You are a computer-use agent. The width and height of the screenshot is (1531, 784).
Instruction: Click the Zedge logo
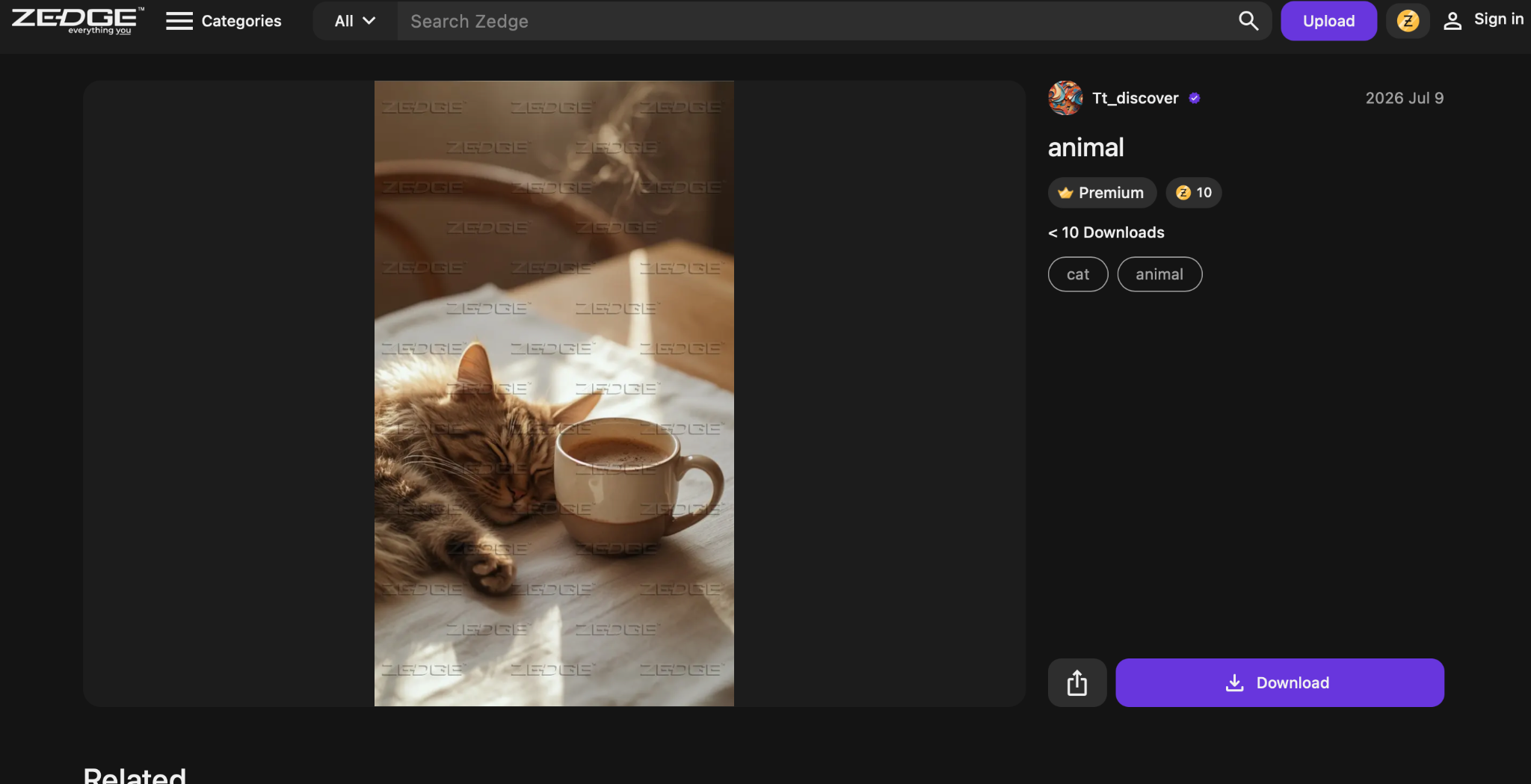click(x=78, y=20)
